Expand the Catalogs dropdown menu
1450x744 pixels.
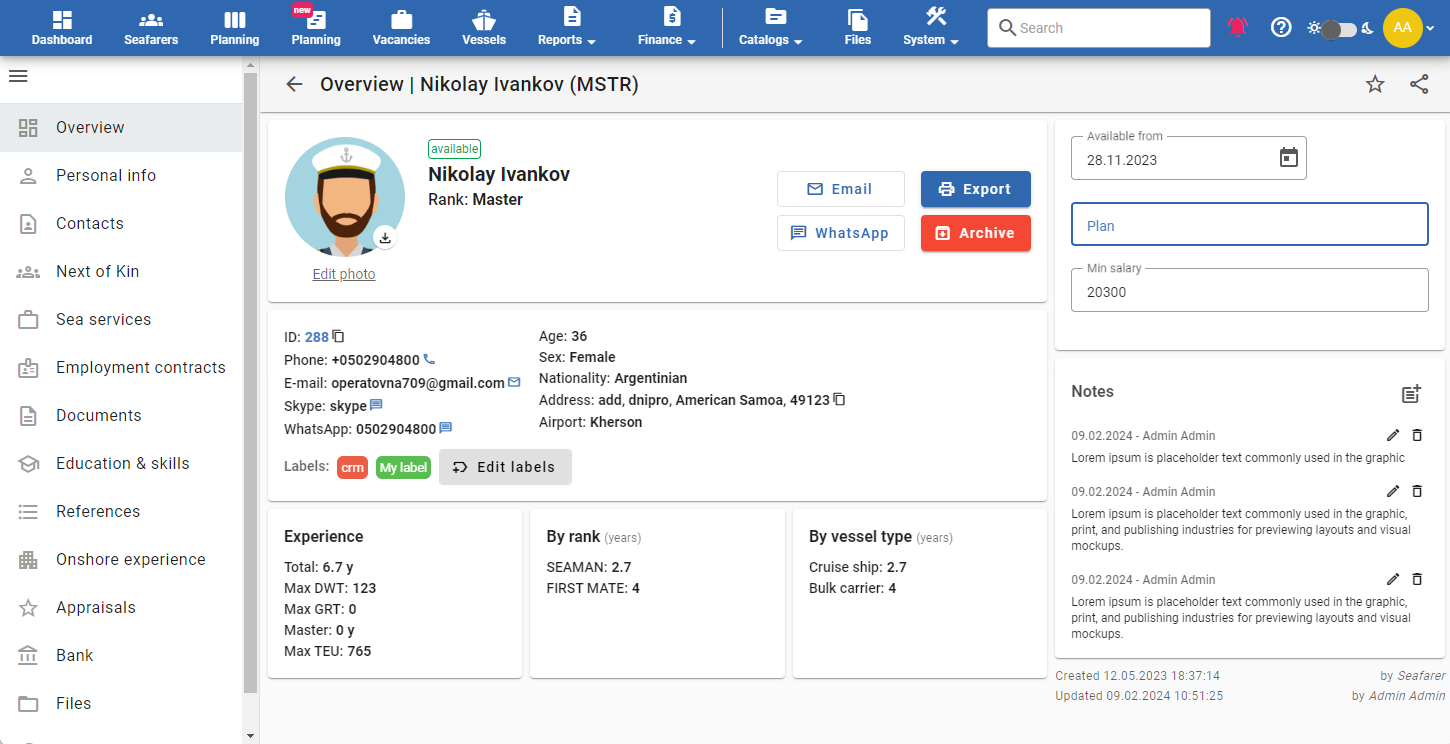coord(771,28)
